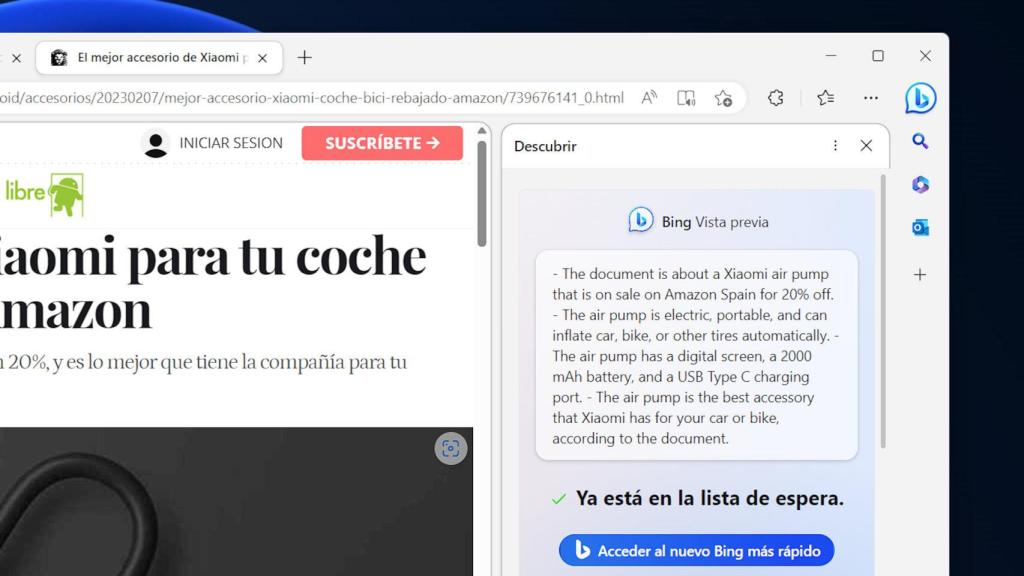
Task: Open the Extensions puzzle icon
Action: coord(775,98)
